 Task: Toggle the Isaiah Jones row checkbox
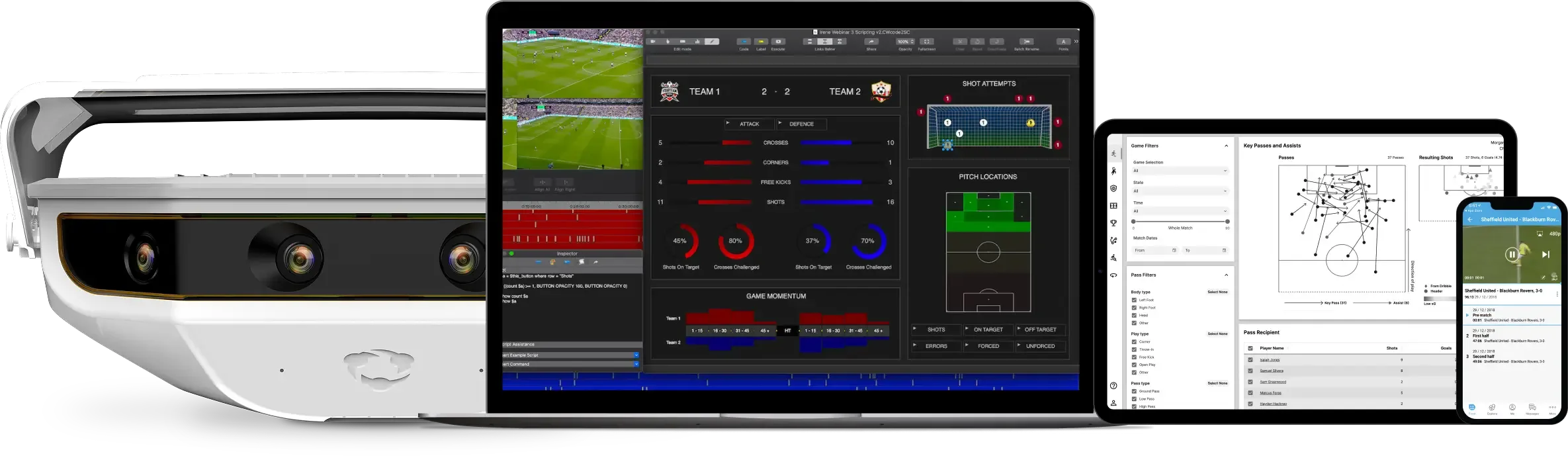tap(1250, 360)
